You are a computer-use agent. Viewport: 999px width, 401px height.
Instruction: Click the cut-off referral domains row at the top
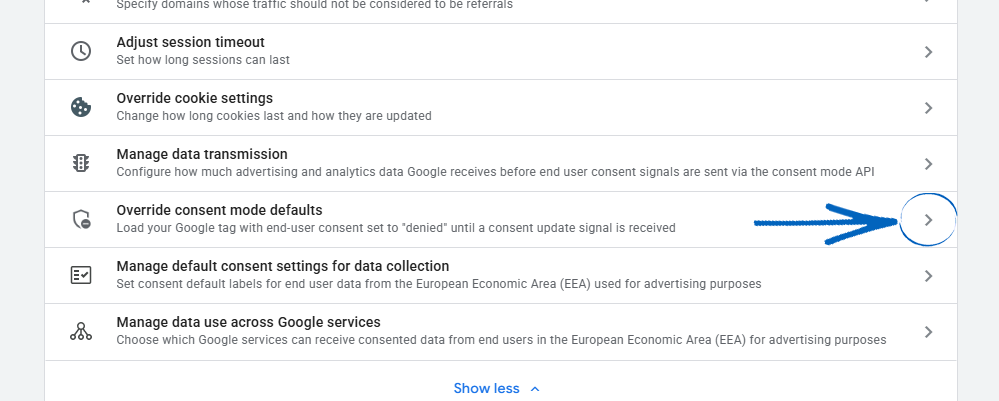tap(315, 6)
